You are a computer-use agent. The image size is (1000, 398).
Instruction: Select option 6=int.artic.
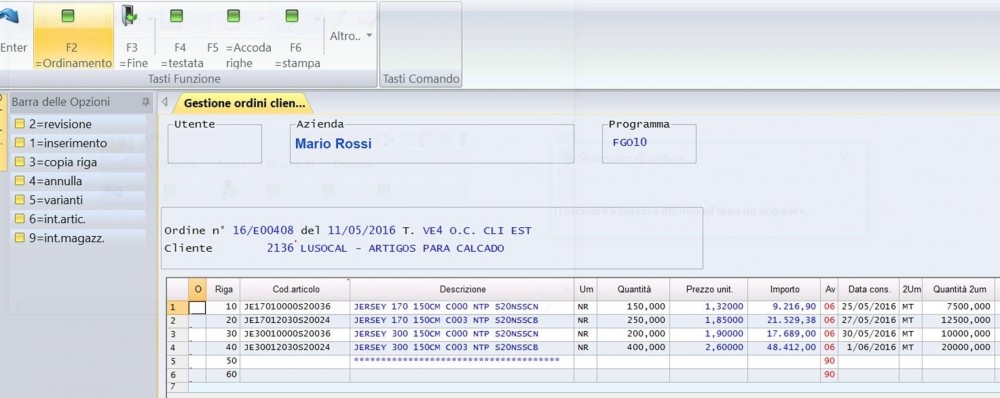point(78,219)
